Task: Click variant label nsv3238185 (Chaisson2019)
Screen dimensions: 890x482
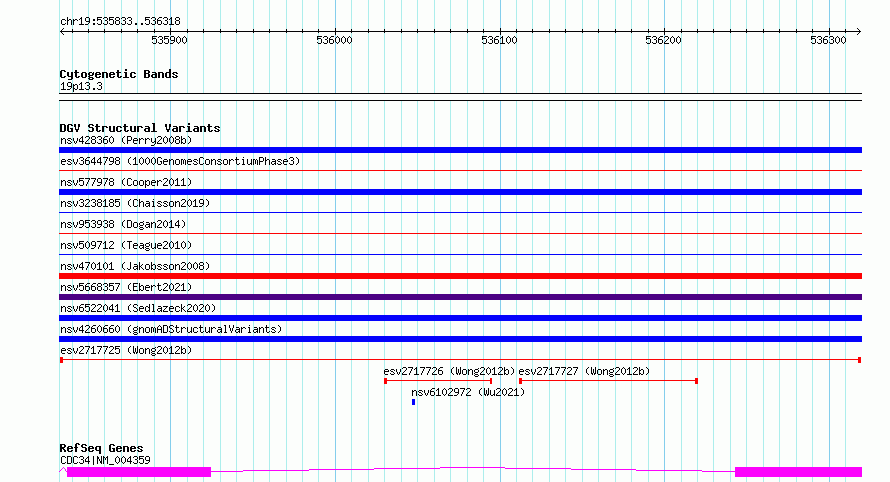Action: tap(135, 203)
